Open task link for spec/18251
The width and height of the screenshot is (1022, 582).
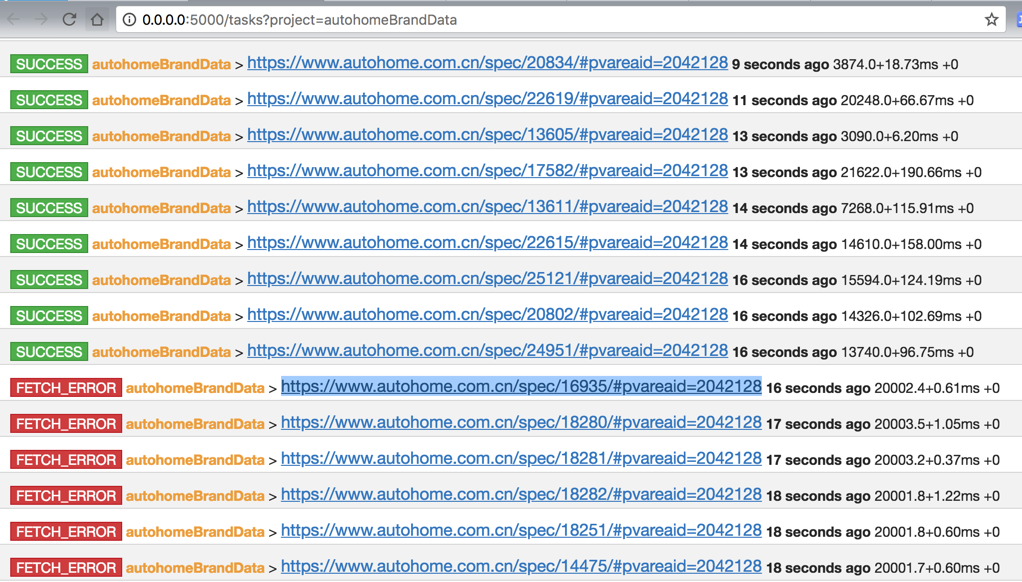click(521, 530)
